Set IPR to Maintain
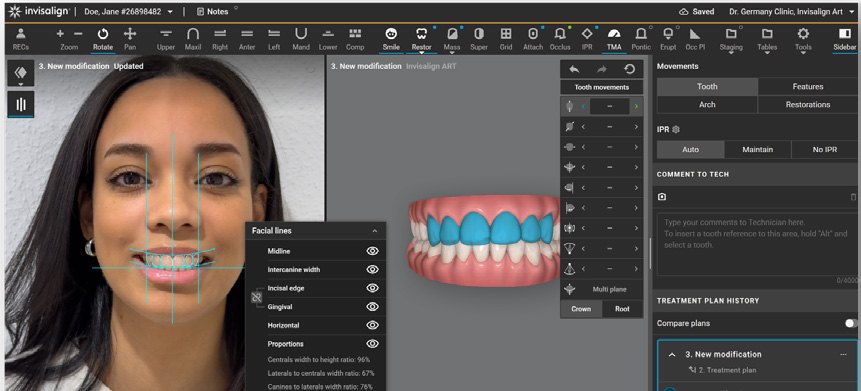This screenshot has width=861, height=391. click(758, 149)
